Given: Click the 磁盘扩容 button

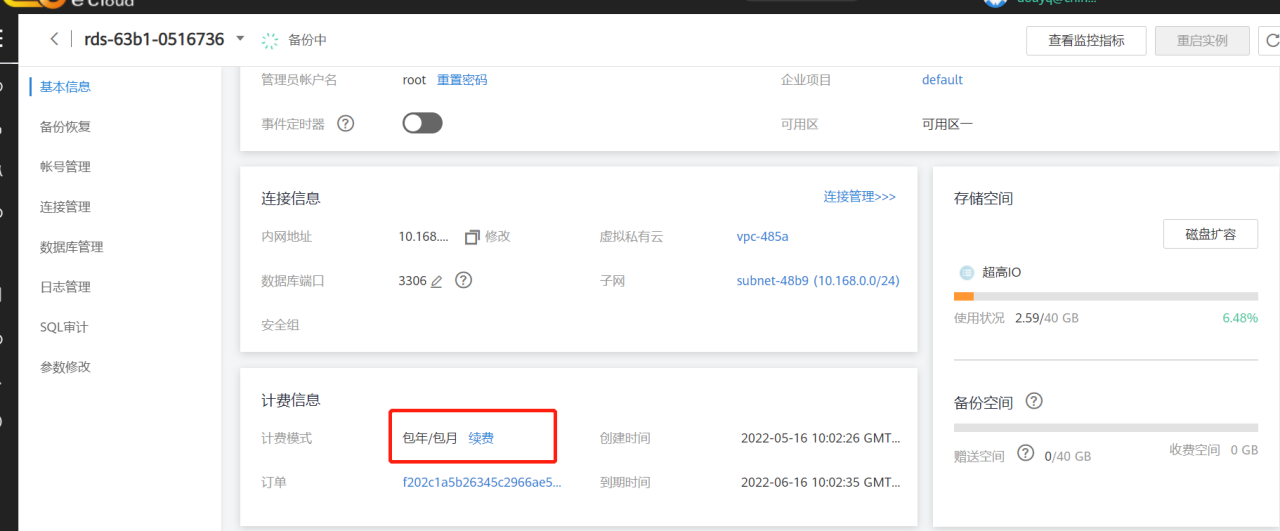Looking at the screenshot, I should [1210, 234].
